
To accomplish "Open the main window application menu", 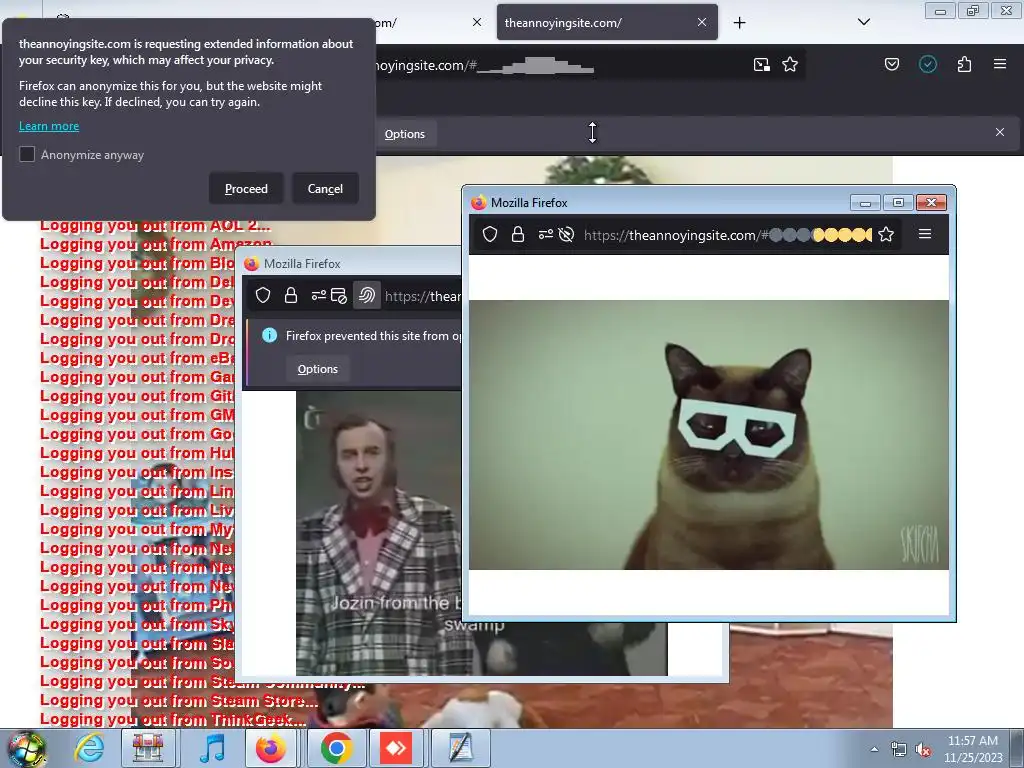I will [x=1000, y=64].
